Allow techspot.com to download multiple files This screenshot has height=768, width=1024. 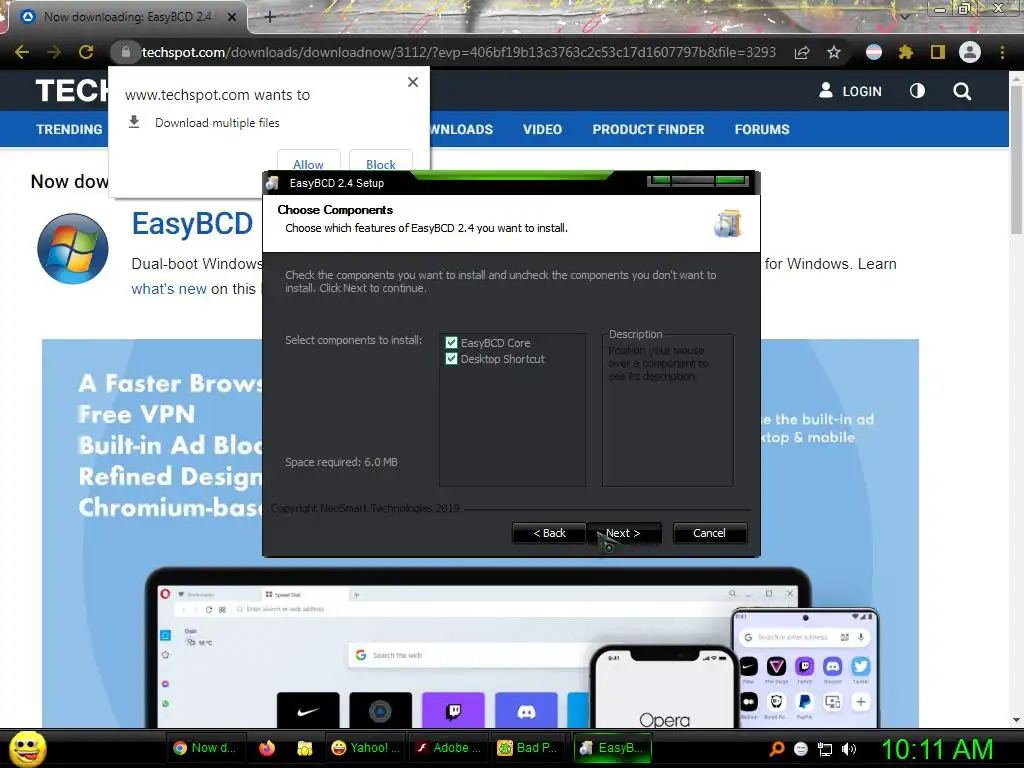point(308,163)
